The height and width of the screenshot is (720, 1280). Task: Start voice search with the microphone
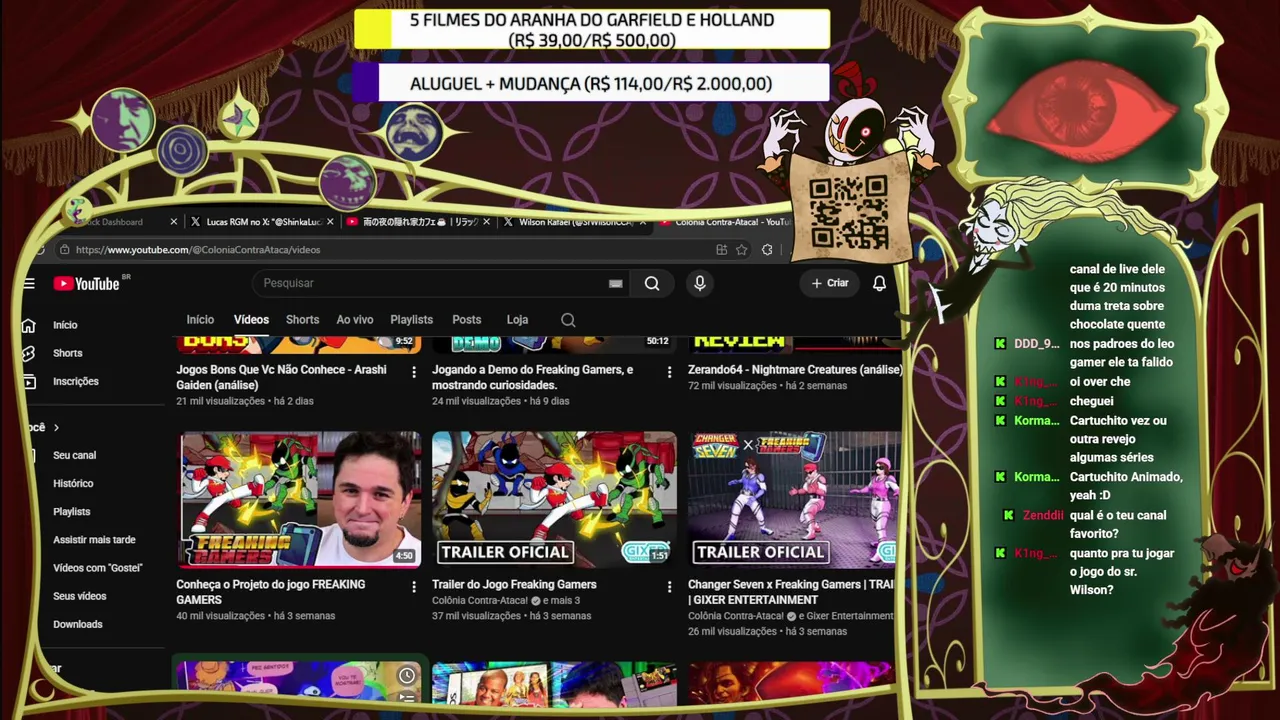point(700,283)
